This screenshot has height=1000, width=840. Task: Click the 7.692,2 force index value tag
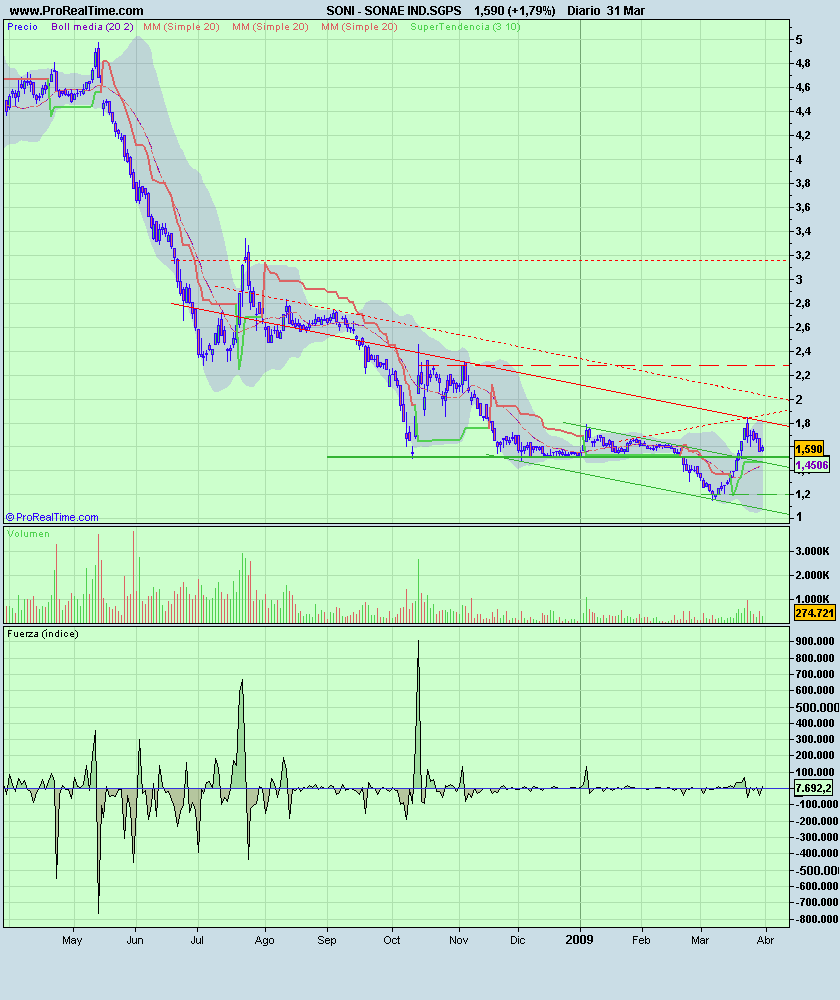tap(813, 788)
